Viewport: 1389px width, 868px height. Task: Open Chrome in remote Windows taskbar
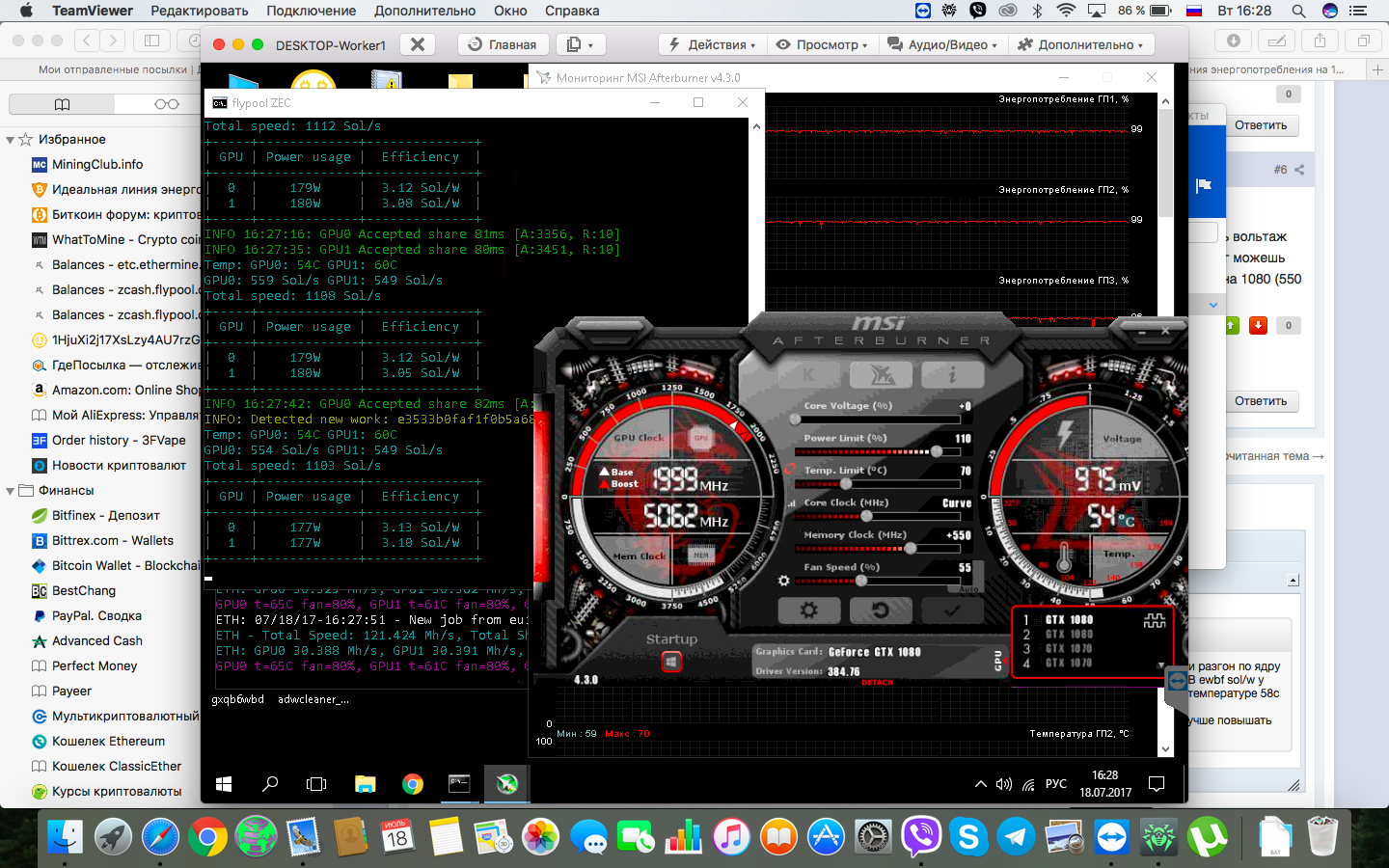412,784
